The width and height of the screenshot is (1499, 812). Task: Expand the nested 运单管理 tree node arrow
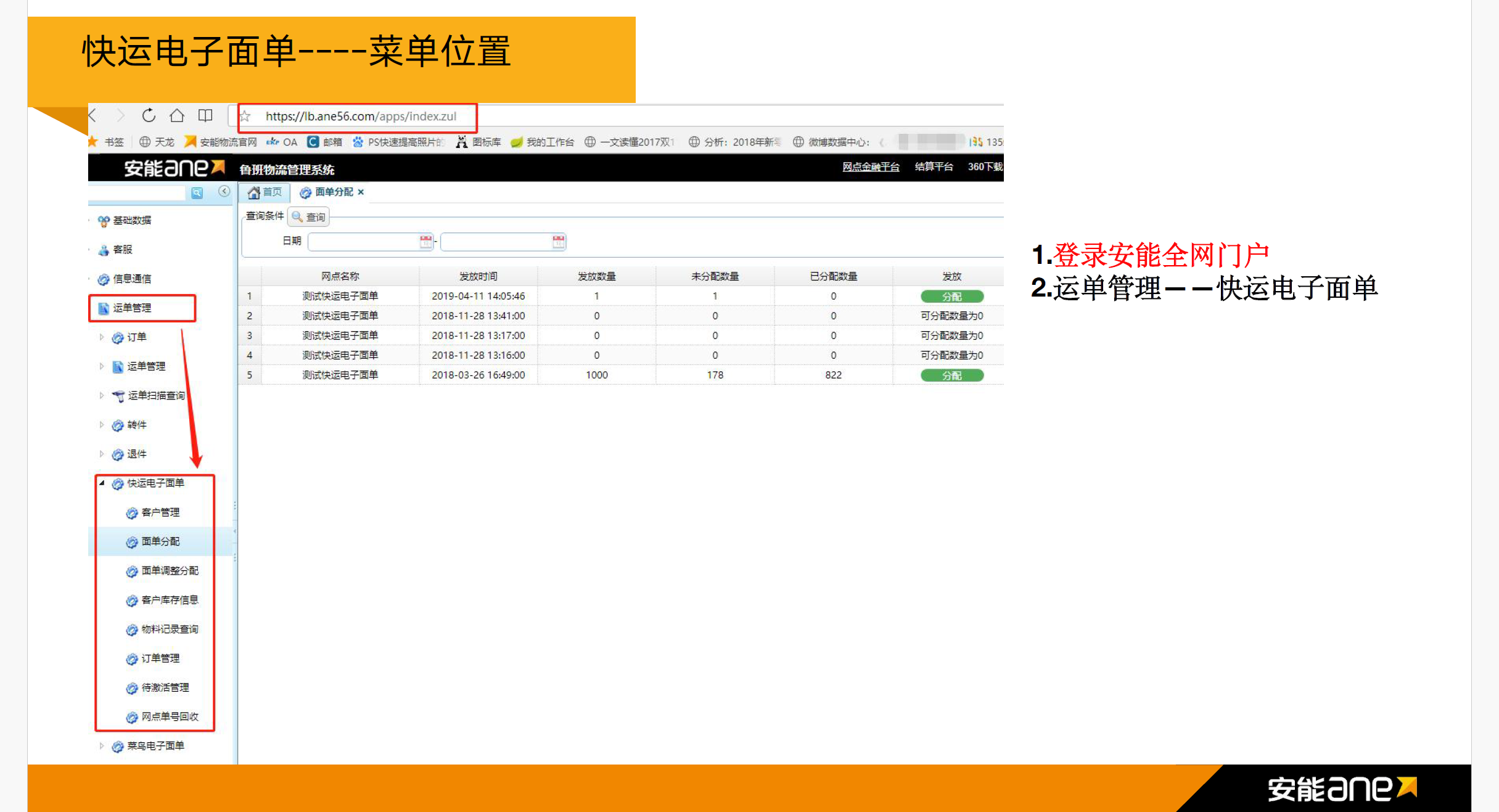(102, 366)
